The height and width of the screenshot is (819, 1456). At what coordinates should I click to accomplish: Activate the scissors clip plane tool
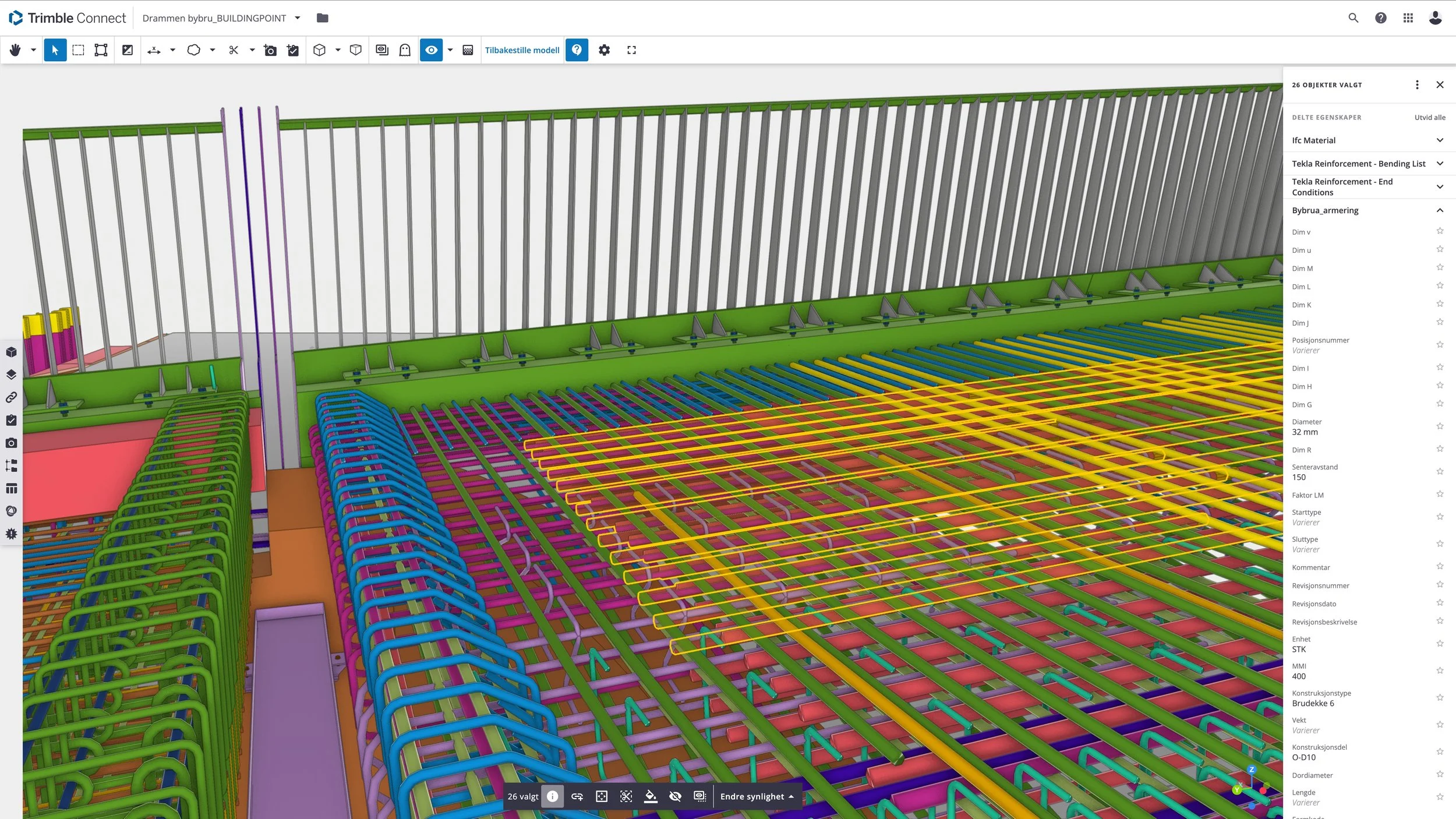pos(234,50)
